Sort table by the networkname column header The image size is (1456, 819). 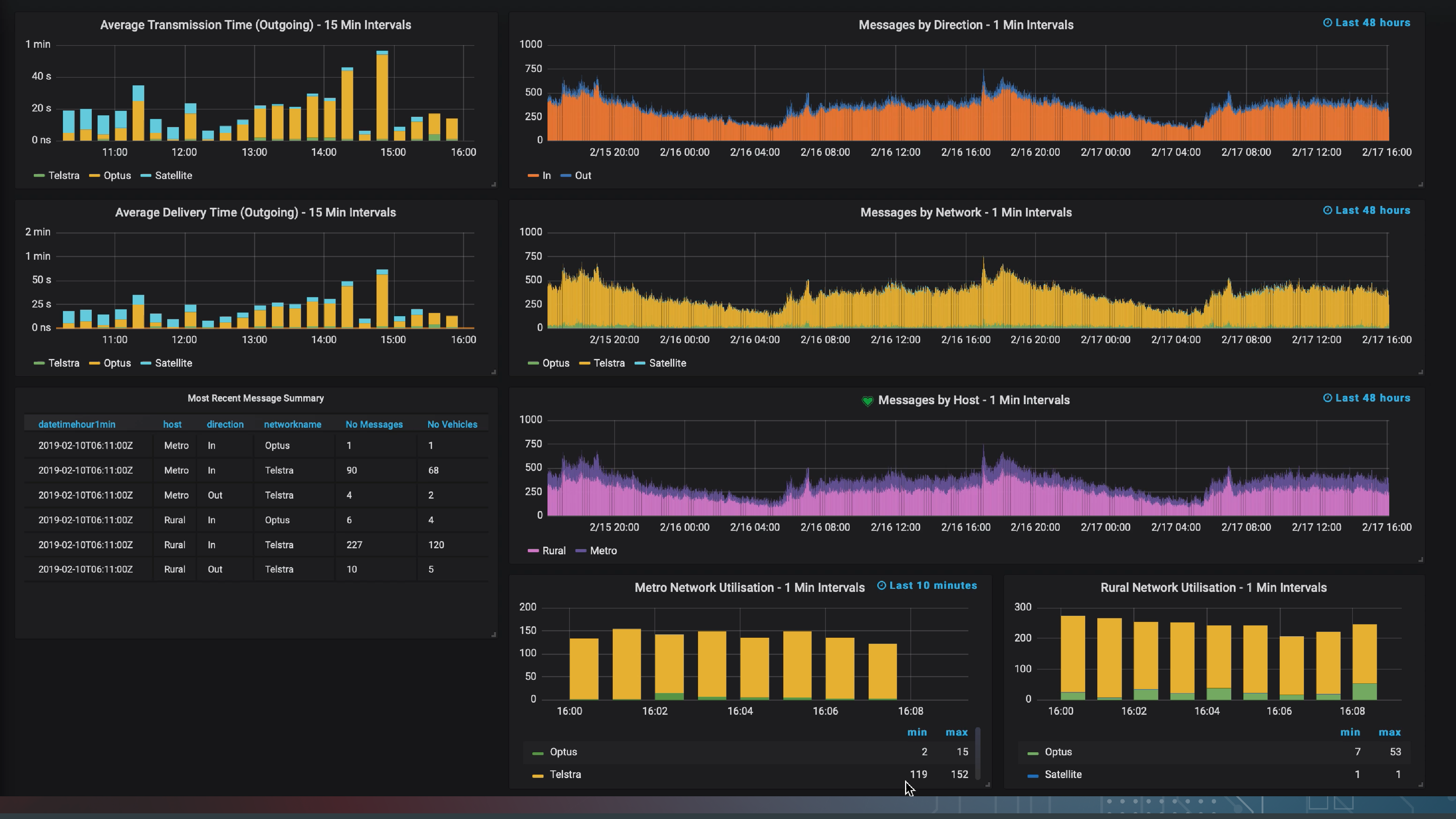tap(292, 425)
